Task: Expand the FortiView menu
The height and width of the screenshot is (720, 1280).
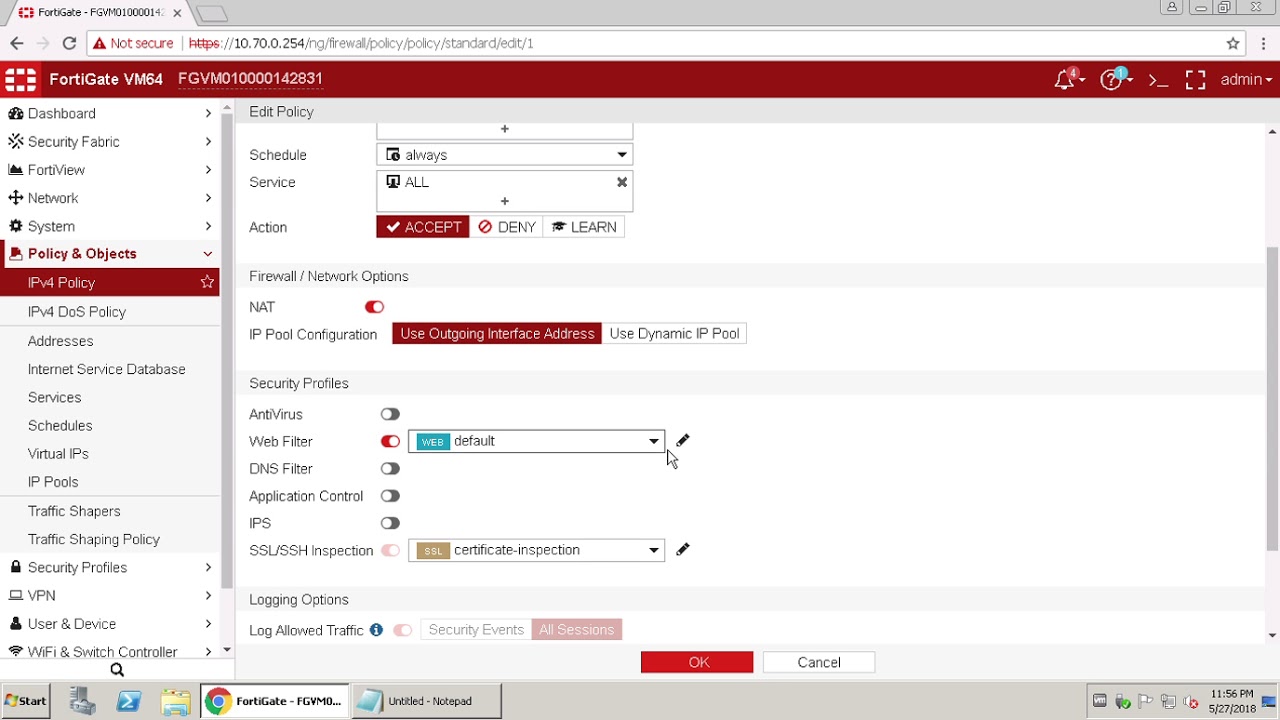Action: 110,170
